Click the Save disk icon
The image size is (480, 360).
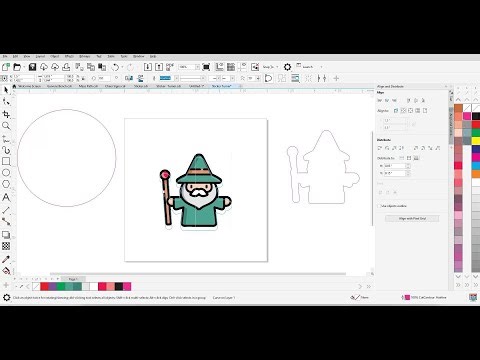[x=32, y=67]
